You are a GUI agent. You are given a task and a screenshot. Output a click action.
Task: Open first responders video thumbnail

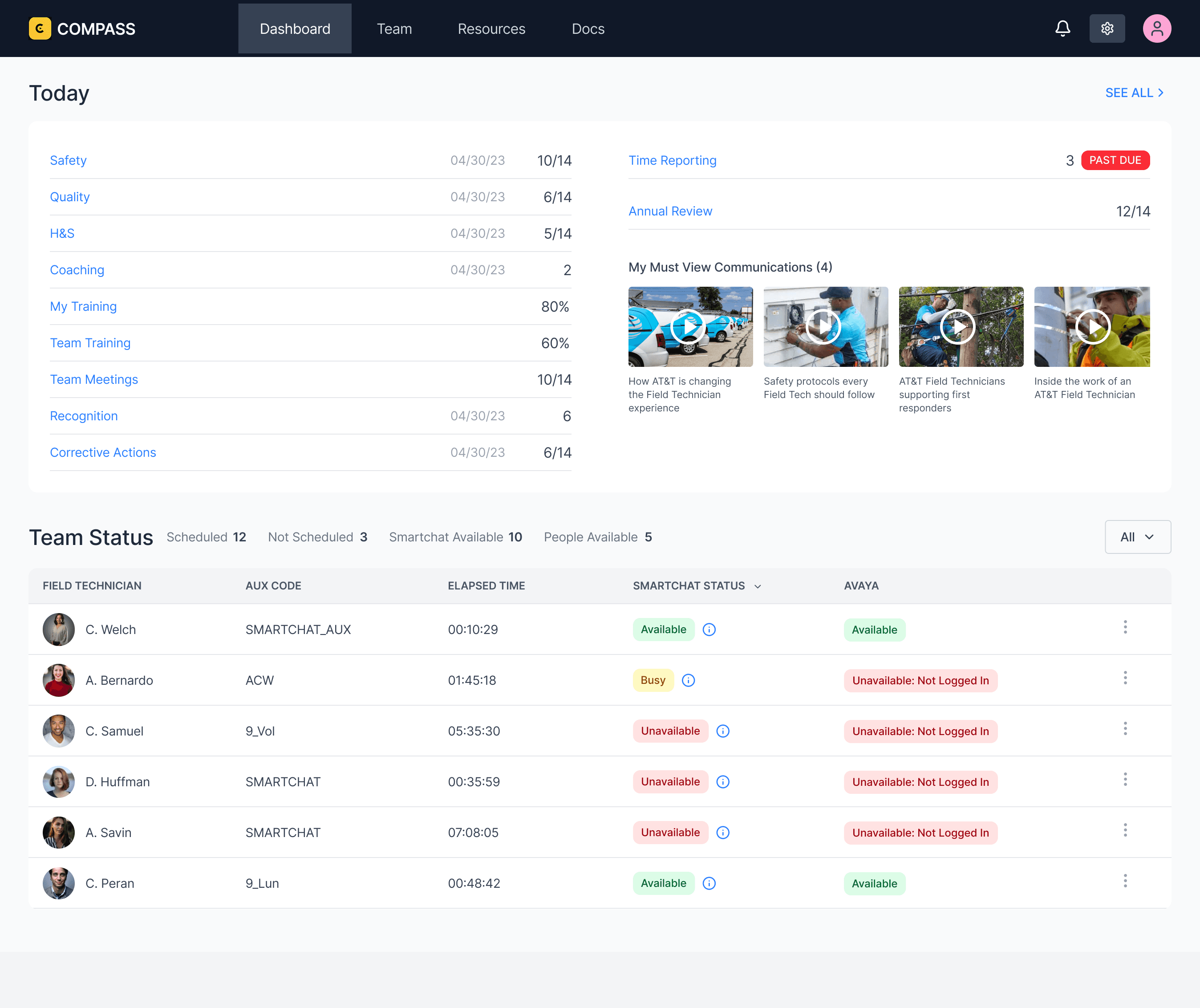(x=959, y=327)
